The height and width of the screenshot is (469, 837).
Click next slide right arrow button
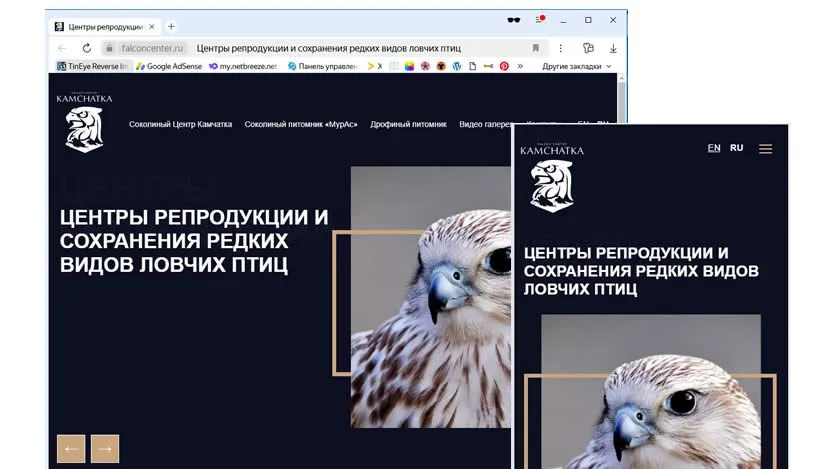tap(105, 449)
